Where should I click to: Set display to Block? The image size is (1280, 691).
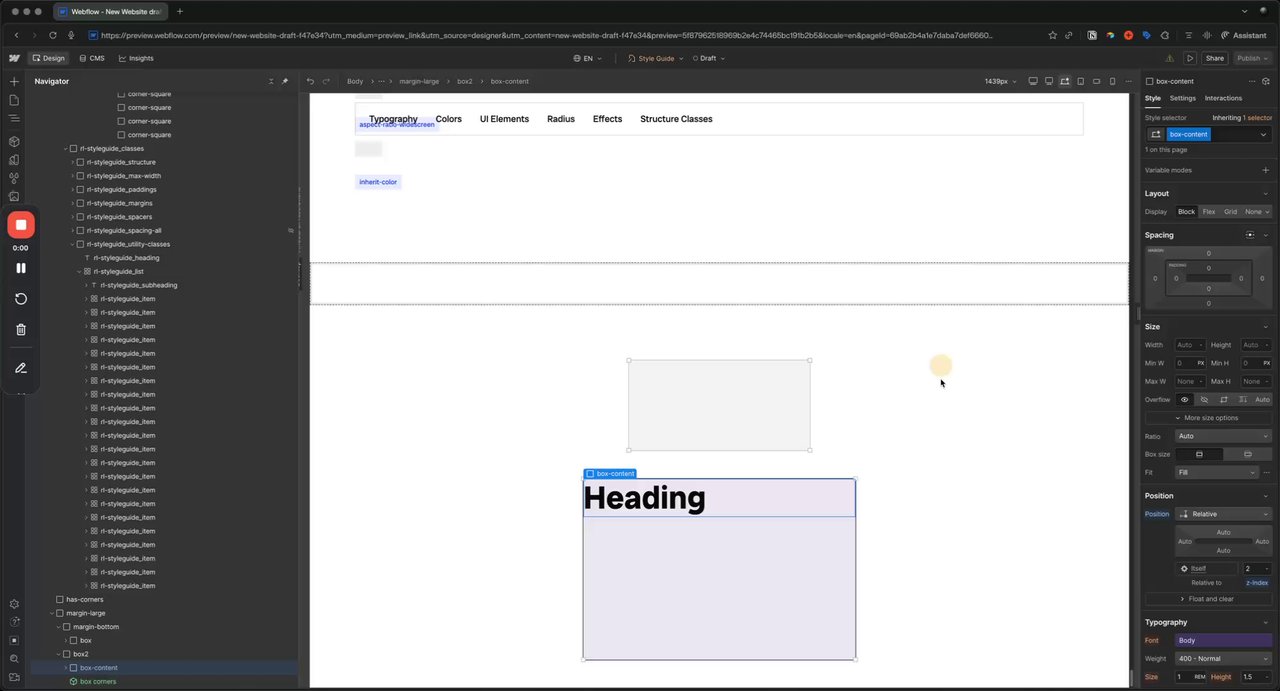point(1186,212)
